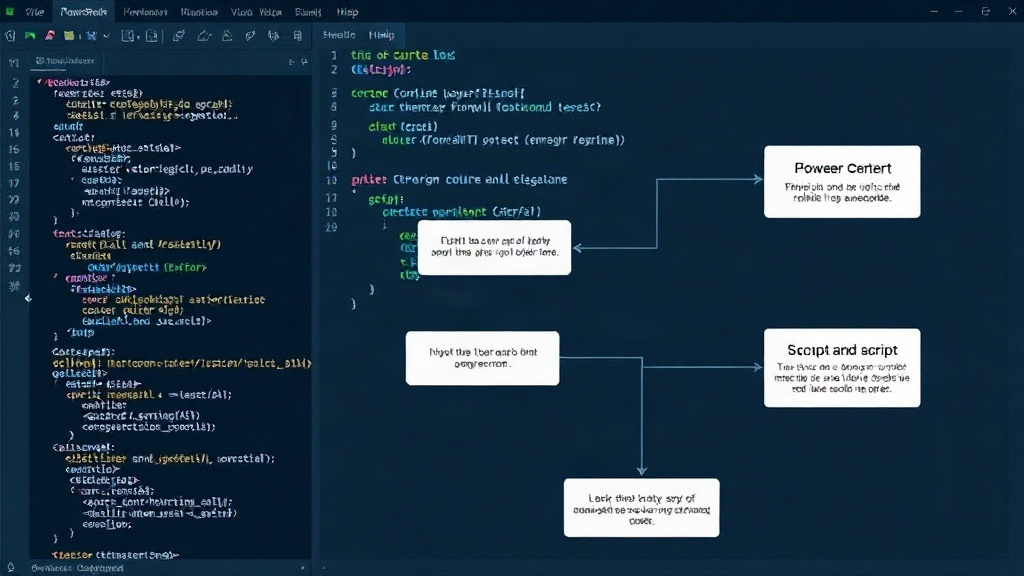Click the left-pointing arrow in the left gutter
This screenshot has height=576, width=1024.
[28, 298]
